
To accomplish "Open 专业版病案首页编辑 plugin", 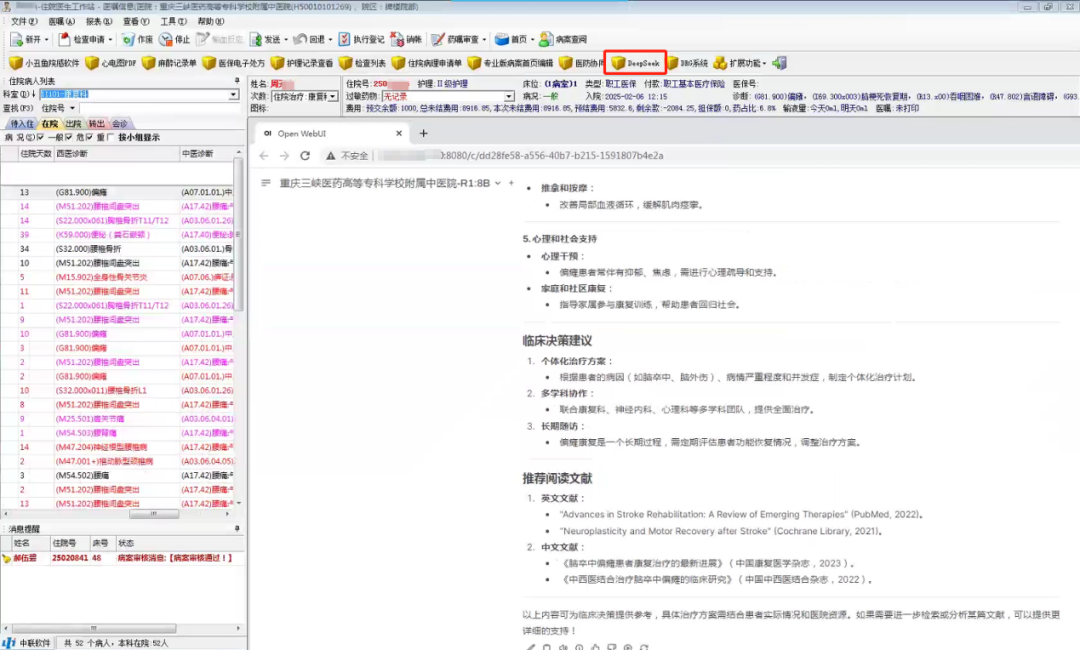I will point(510,63).
